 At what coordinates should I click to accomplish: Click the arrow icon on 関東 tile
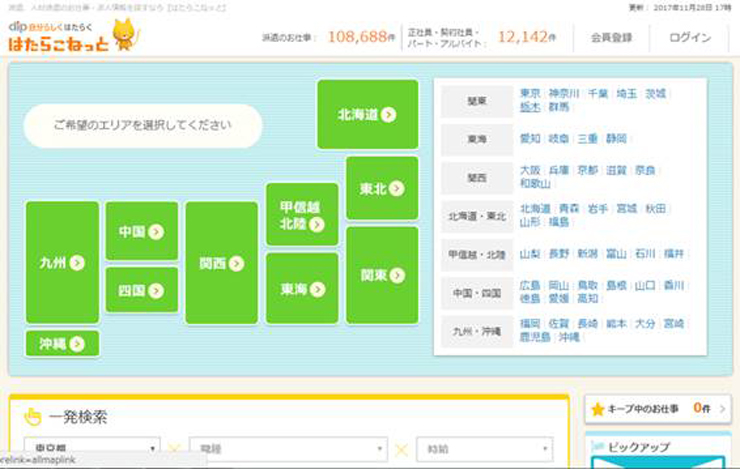pyautogui.click(x=397, y=274)
